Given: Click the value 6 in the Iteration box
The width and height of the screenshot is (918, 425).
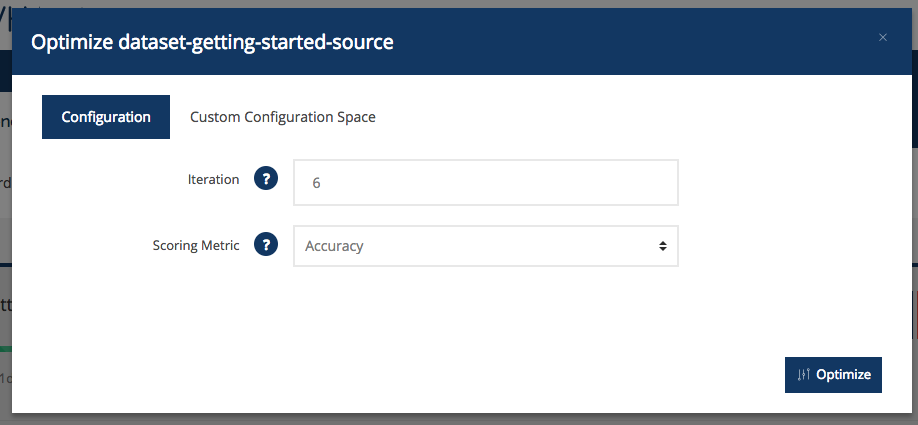Looking at the screenshot, I should pyautogui.click(x=316, y=184).
